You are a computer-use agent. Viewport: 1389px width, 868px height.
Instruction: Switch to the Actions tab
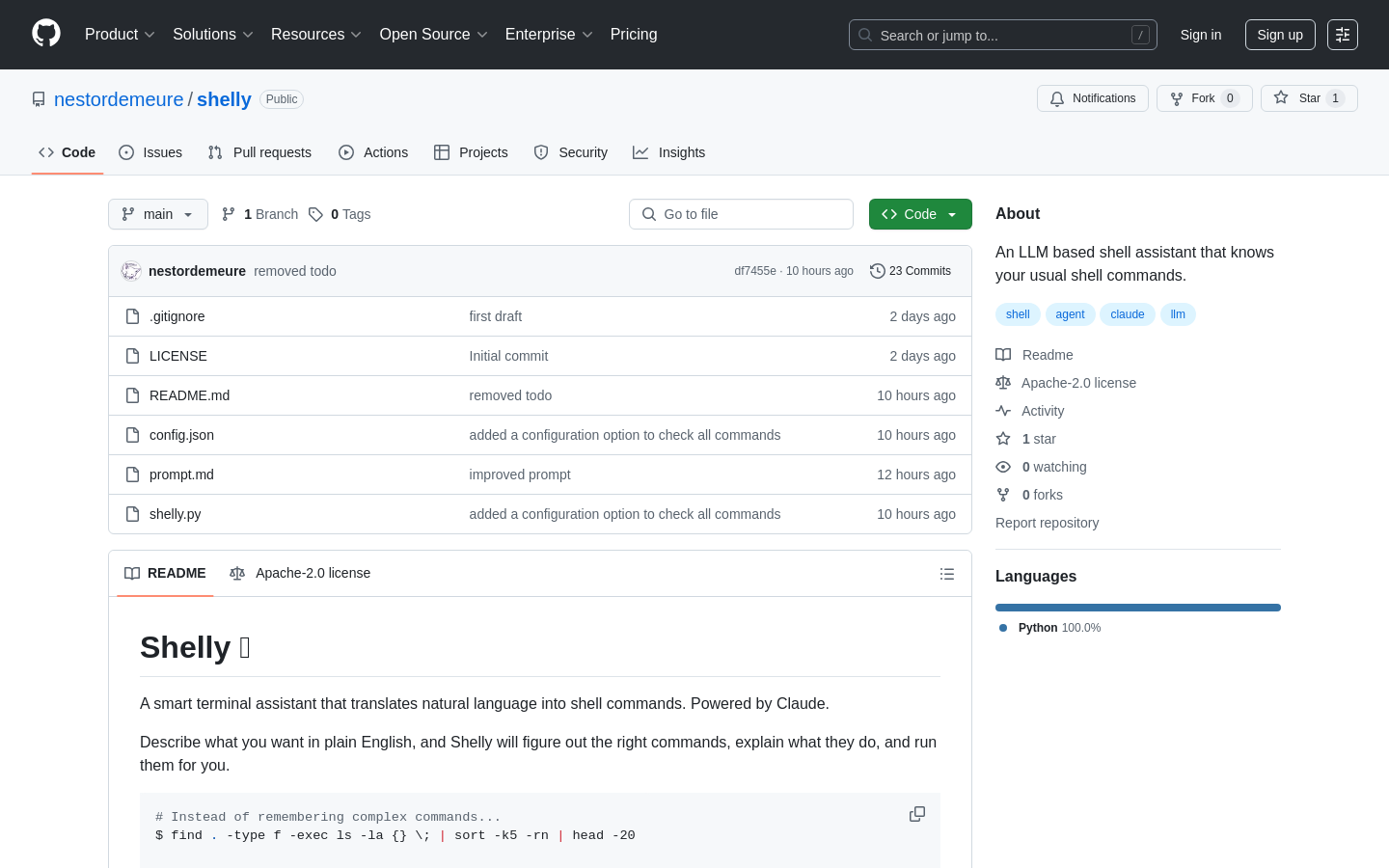(x=373, y=152)
